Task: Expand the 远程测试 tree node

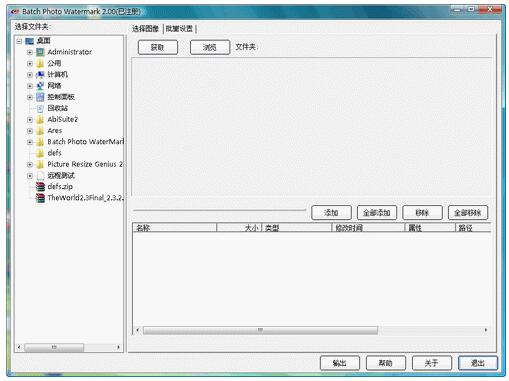Action: 30,176
